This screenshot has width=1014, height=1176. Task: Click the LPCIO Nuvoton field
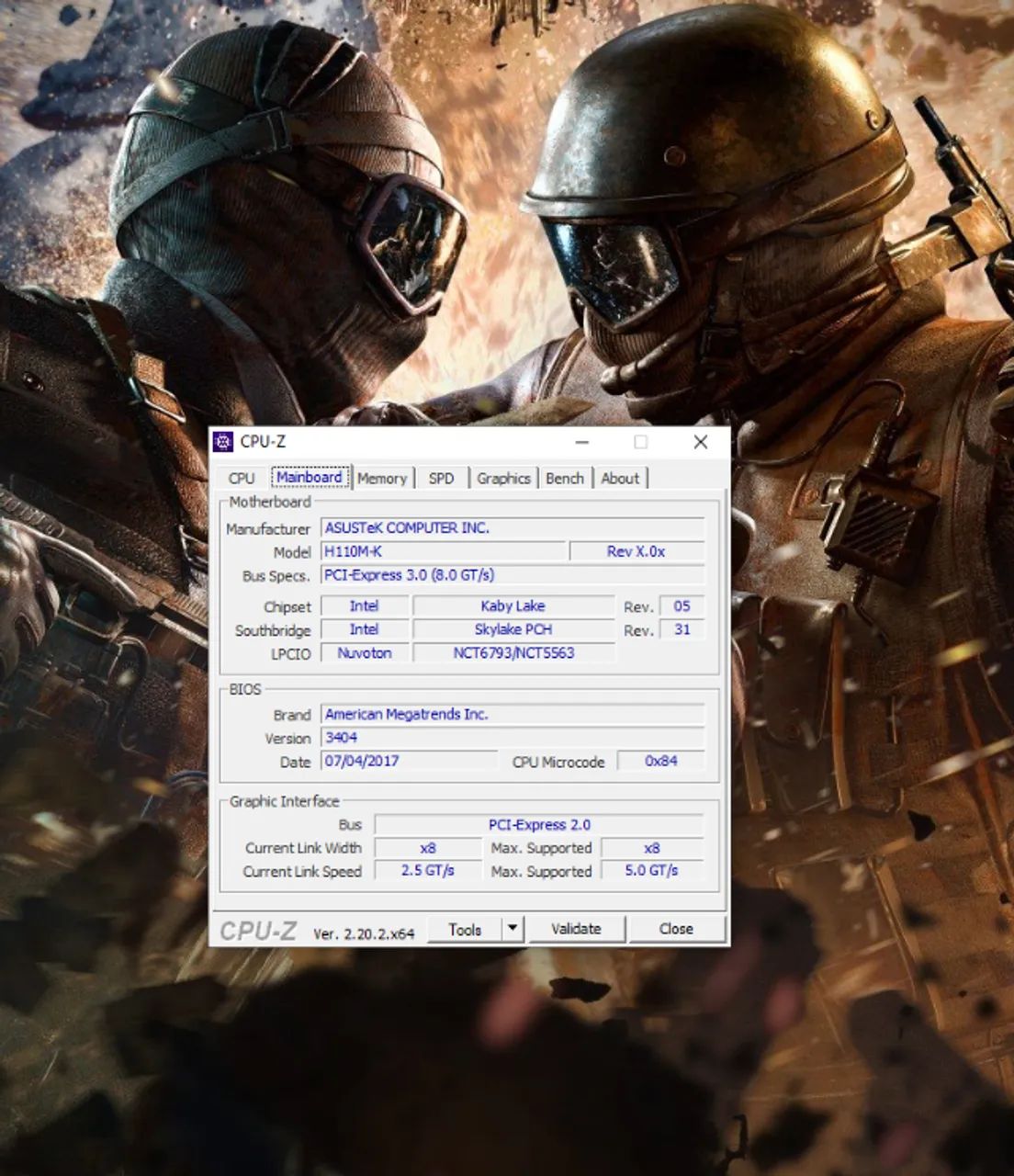pyautogui.click(x=365, y=653)
